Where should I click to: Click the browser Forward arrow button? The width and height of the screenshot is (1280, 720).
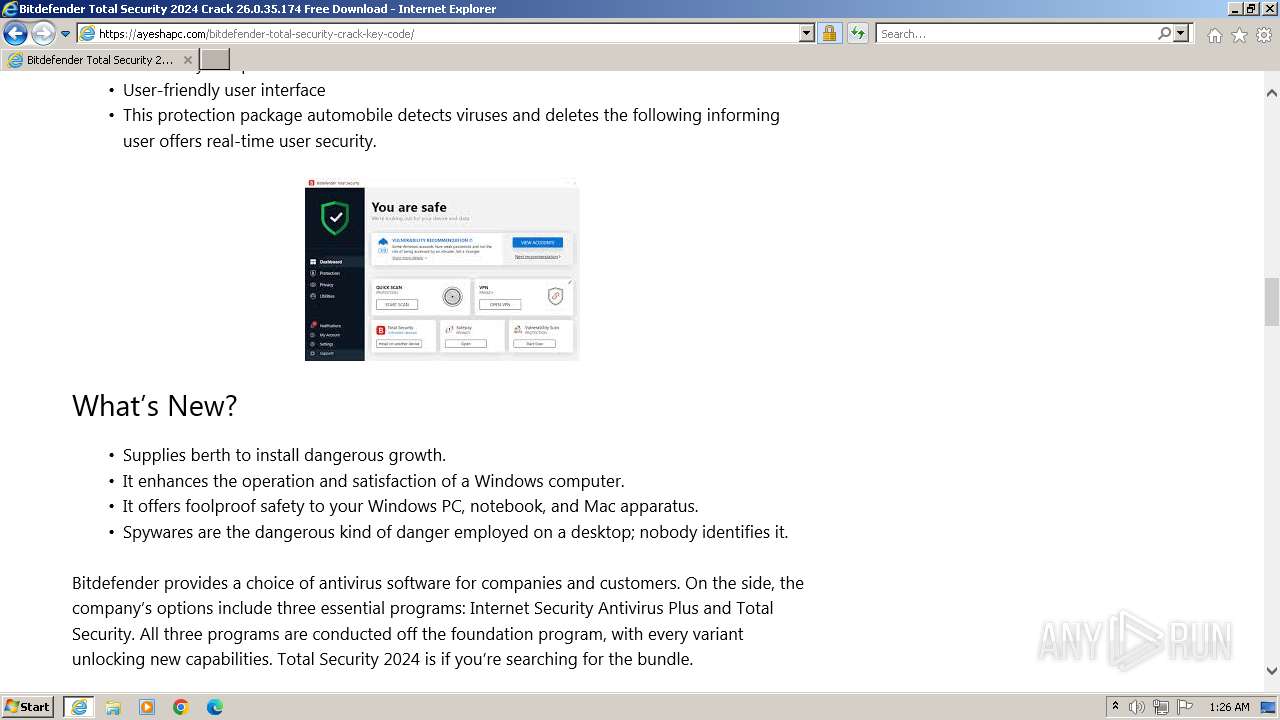[x=42, y=34]
